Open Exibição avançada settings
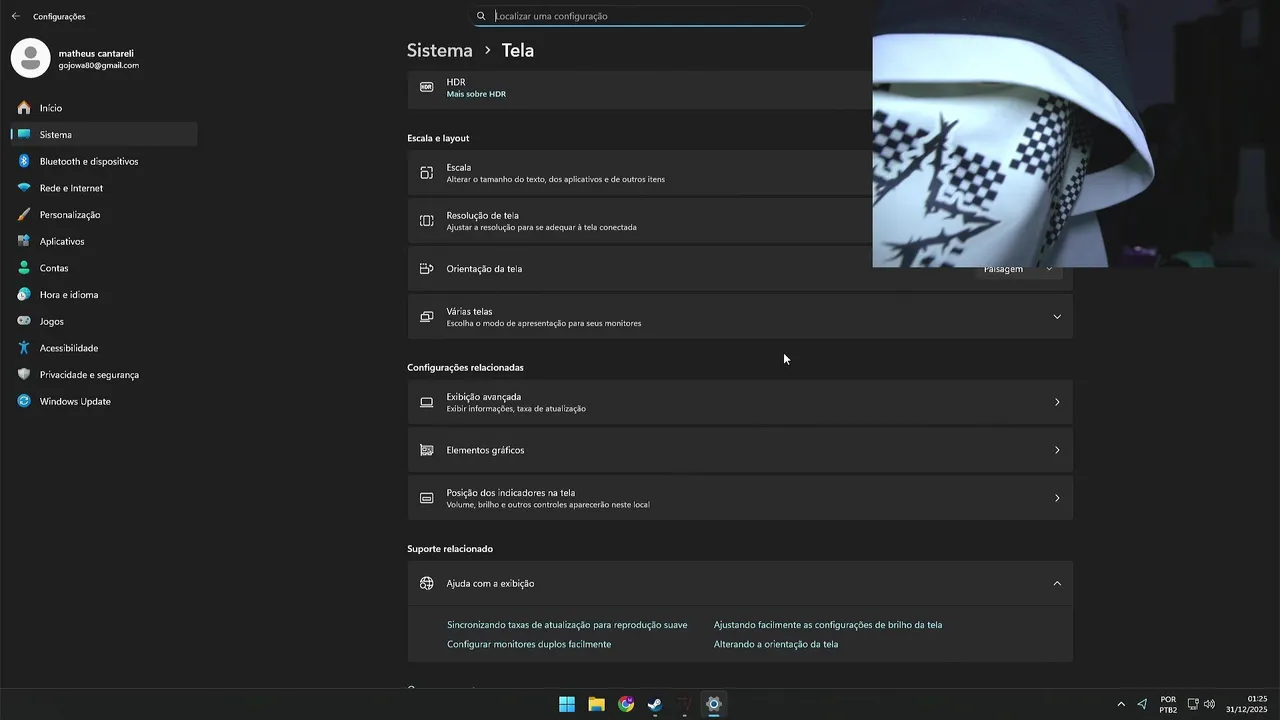Viewport: 1280px width, 720px height. click(740, 402)
